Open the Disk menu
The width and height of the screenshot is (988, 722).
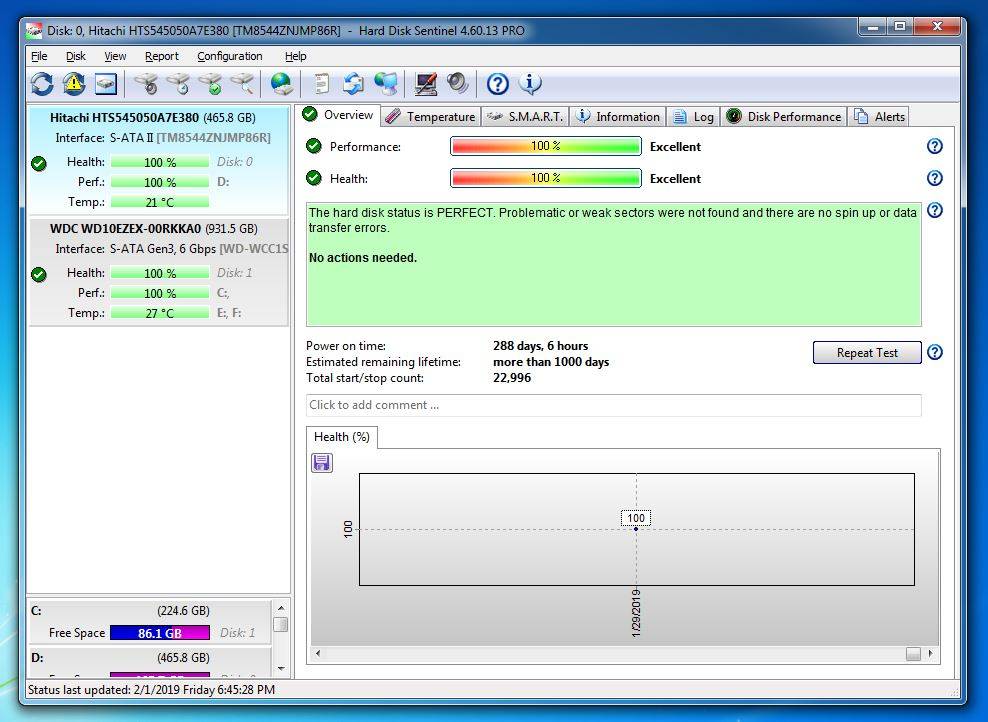(76, 56)
